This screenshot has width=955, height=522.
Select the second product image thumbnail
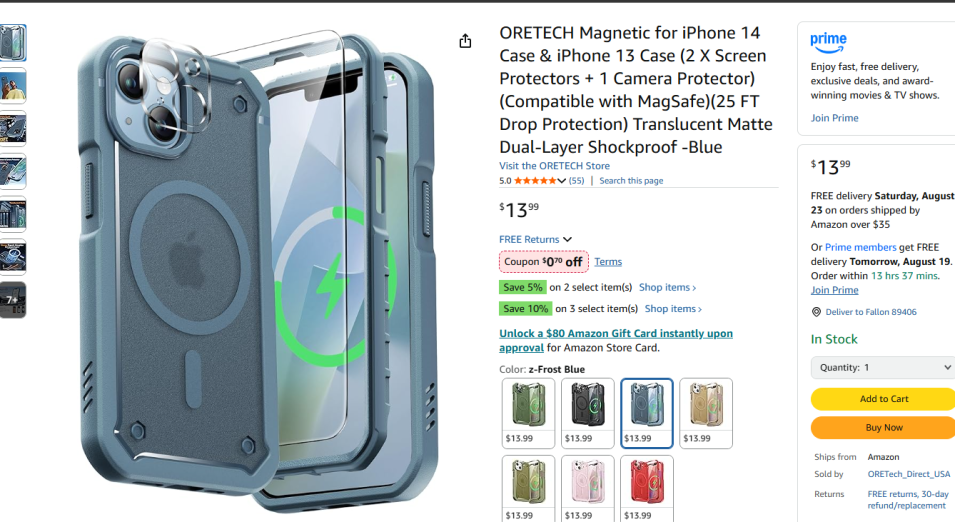click(13, 86)
